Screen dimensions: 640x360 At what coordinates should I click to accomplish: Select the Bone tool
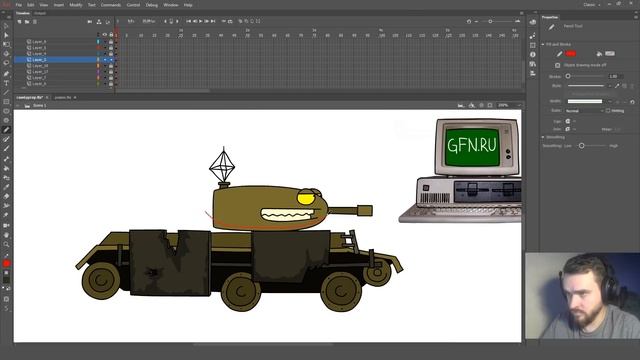click(x=6, y=159)
